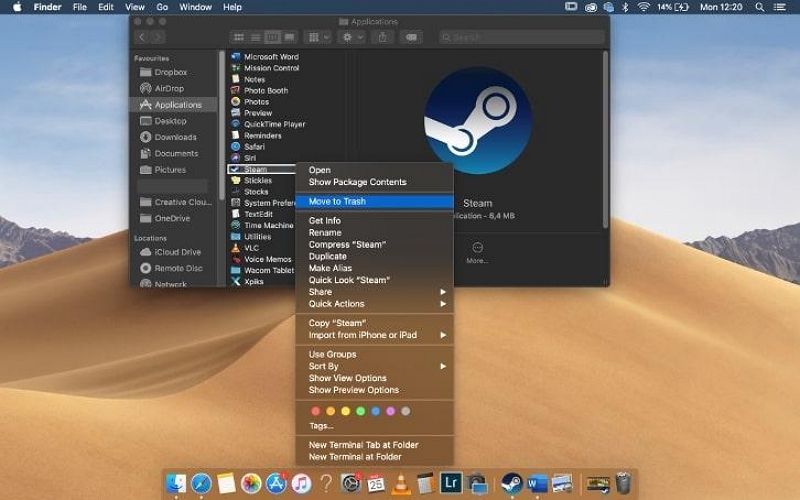Switch Finder to gallery view
The image size is (800, 500).
[x=289, y=37]
